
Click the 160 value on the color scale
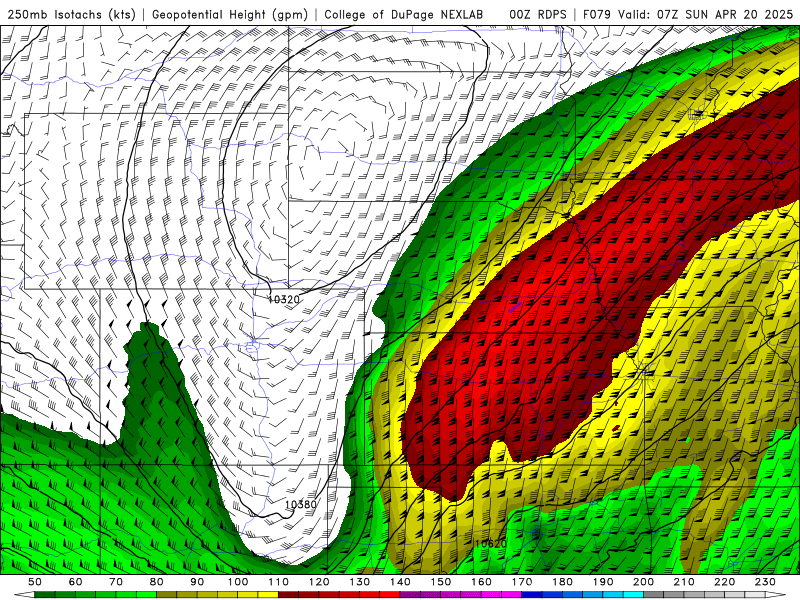point(481,582)
